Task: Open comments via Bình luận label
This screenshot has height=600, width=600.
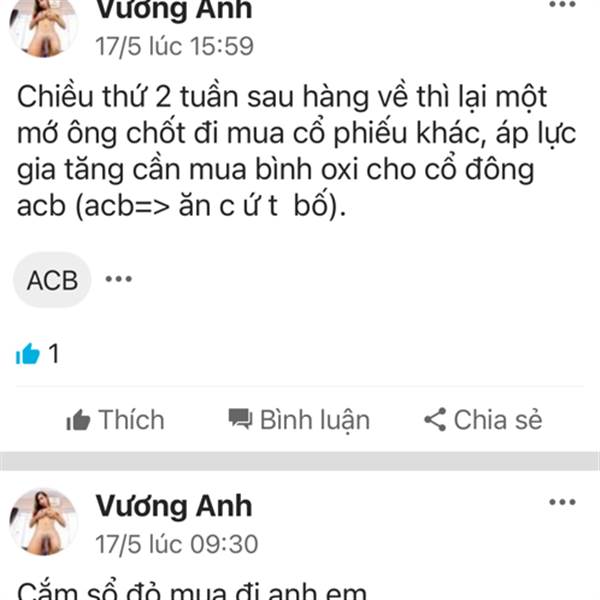Action: click(x=315, y=421)
